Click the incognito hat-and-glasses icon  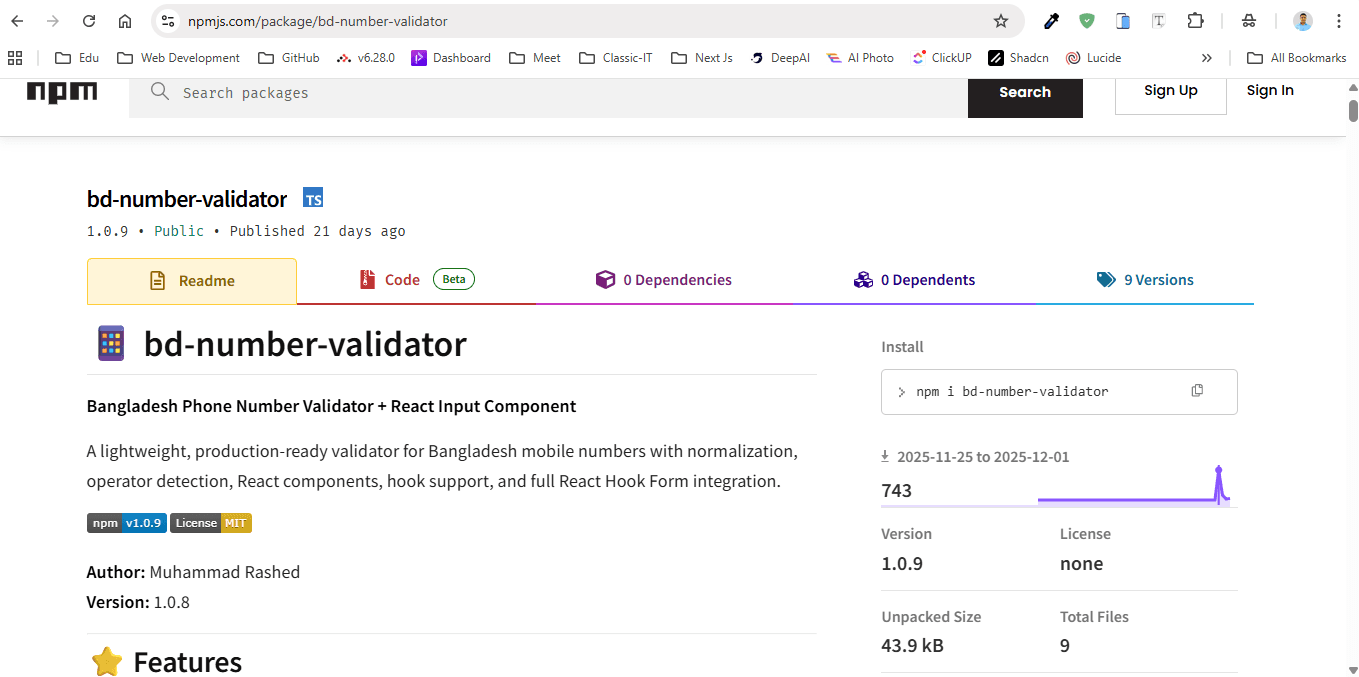pos(1249,21)
